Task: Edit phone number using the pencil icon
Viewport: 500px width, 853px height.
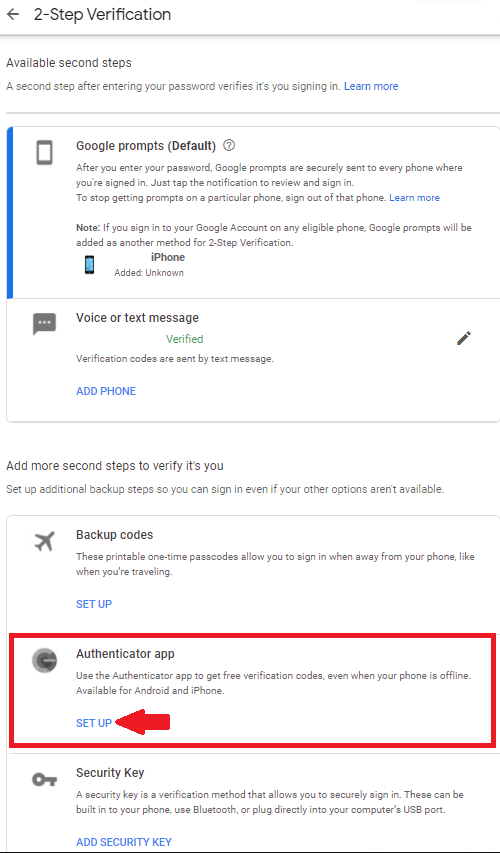Action: click(464, 338)
